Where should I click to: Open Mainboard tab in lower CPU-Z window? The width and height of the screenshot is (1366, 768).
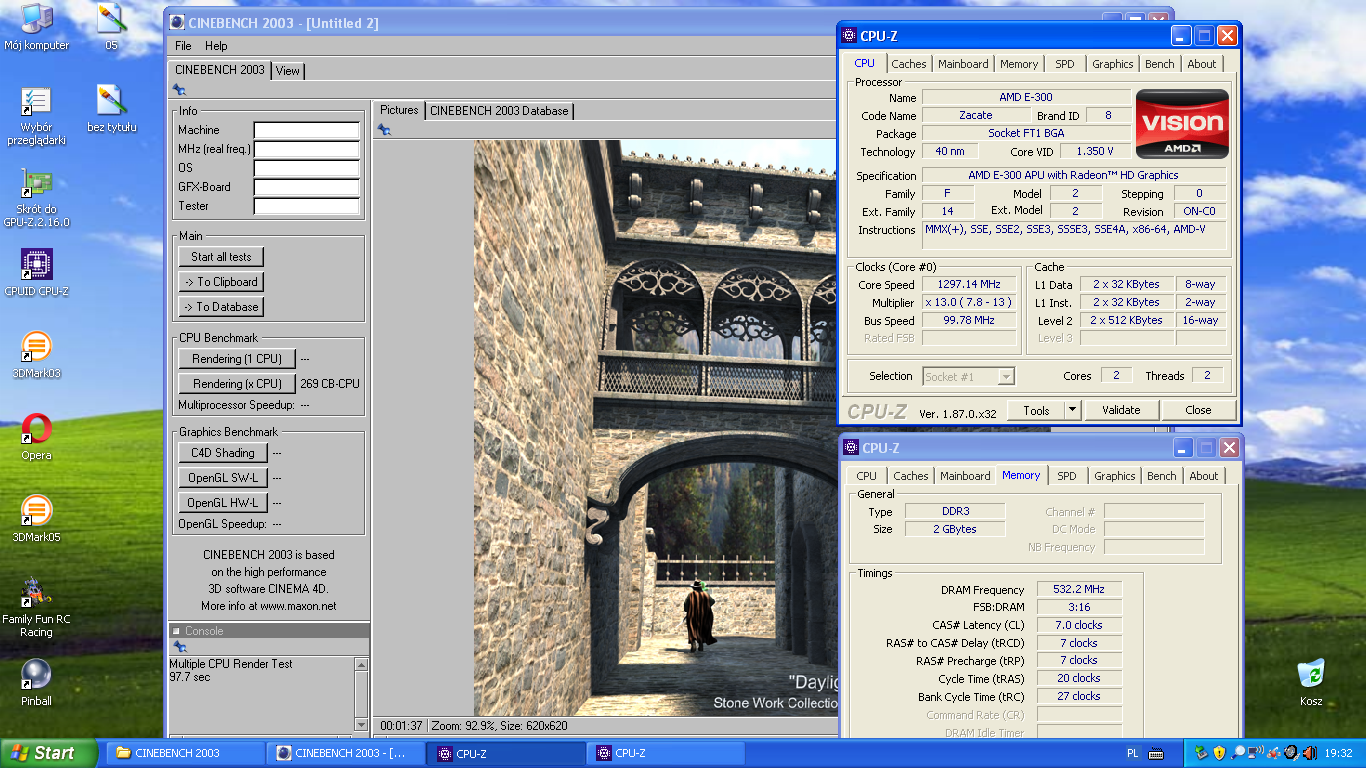point(965,476)
